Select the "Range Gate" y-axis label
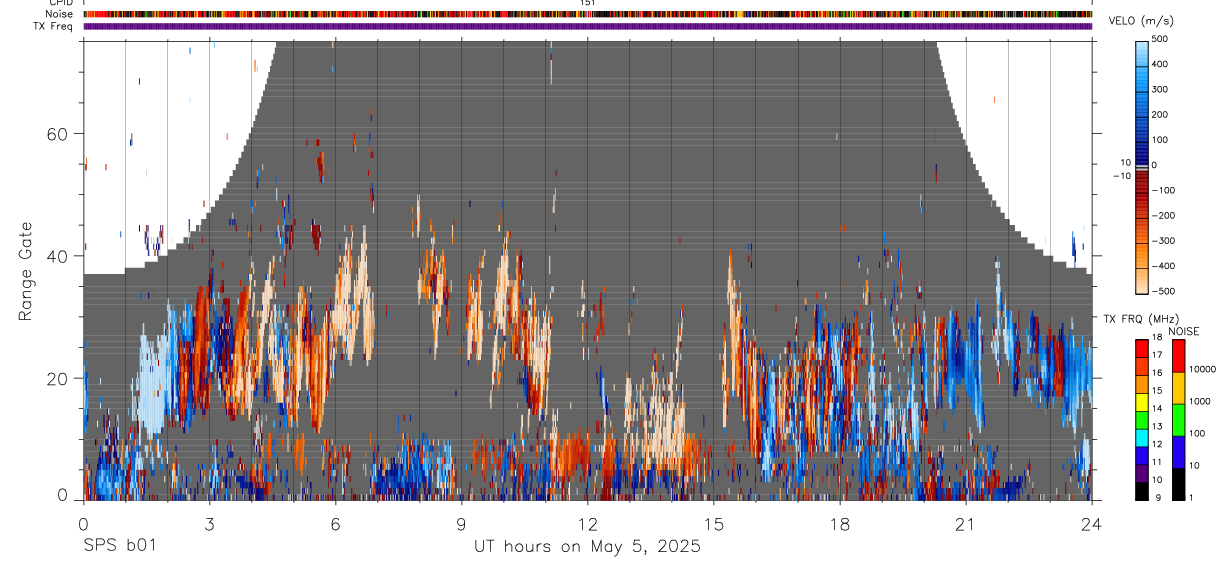Image resolution: width=1228 pixels, height=567 pixels. (x=25, y=273)
